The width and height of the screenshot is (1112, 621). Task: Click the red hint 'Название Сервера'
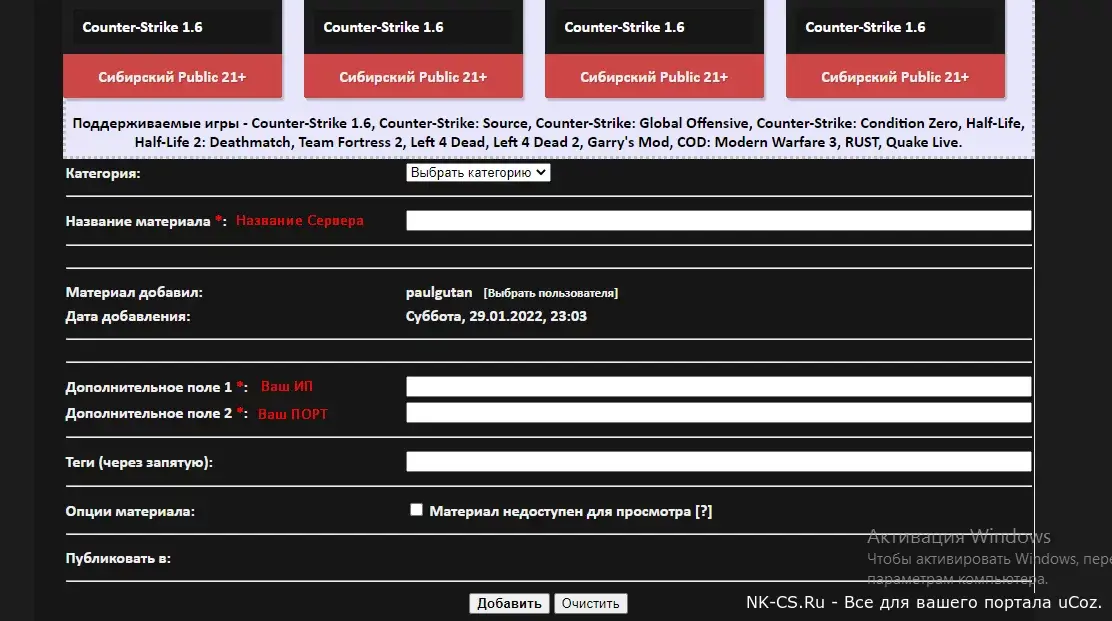click(300, 220)
